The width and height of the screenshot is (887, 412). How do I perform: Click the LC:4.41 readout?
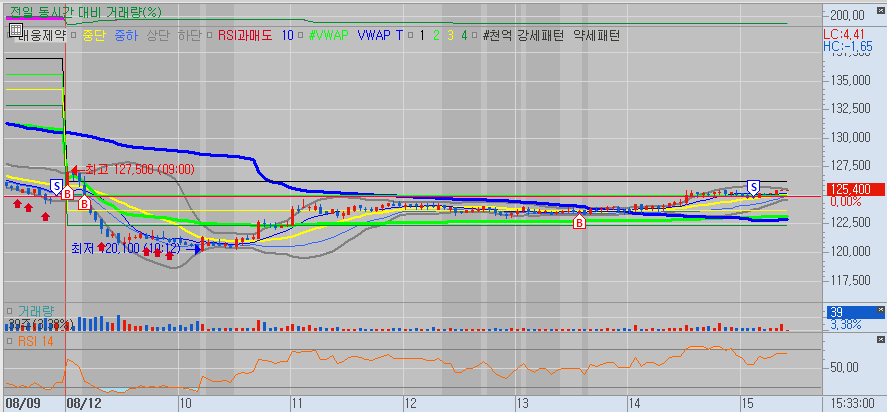click(x=845, y=35)
